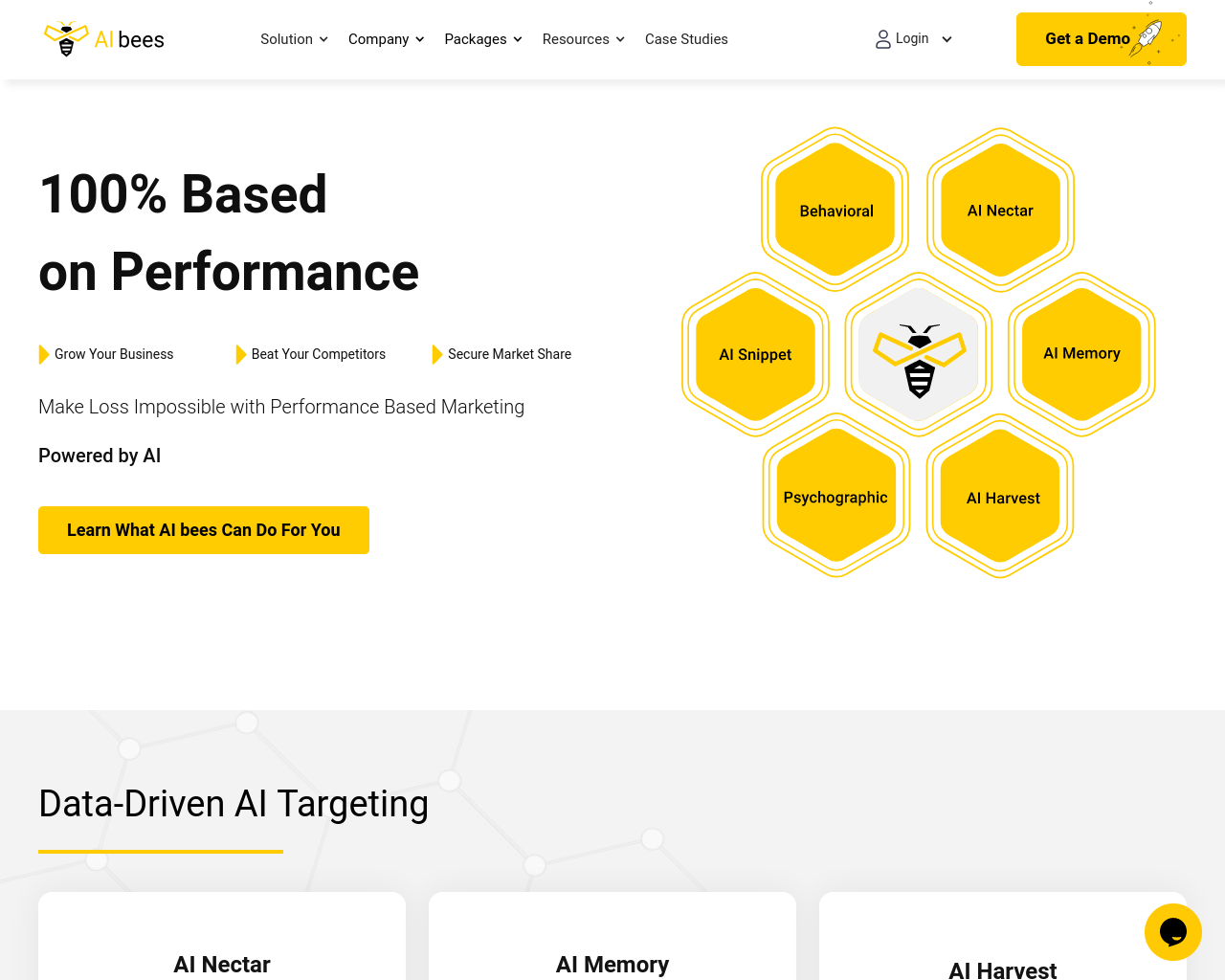
Task: Select the AI Harvest hexagon
Action: pyautogui.click(x=1000, y=497)
